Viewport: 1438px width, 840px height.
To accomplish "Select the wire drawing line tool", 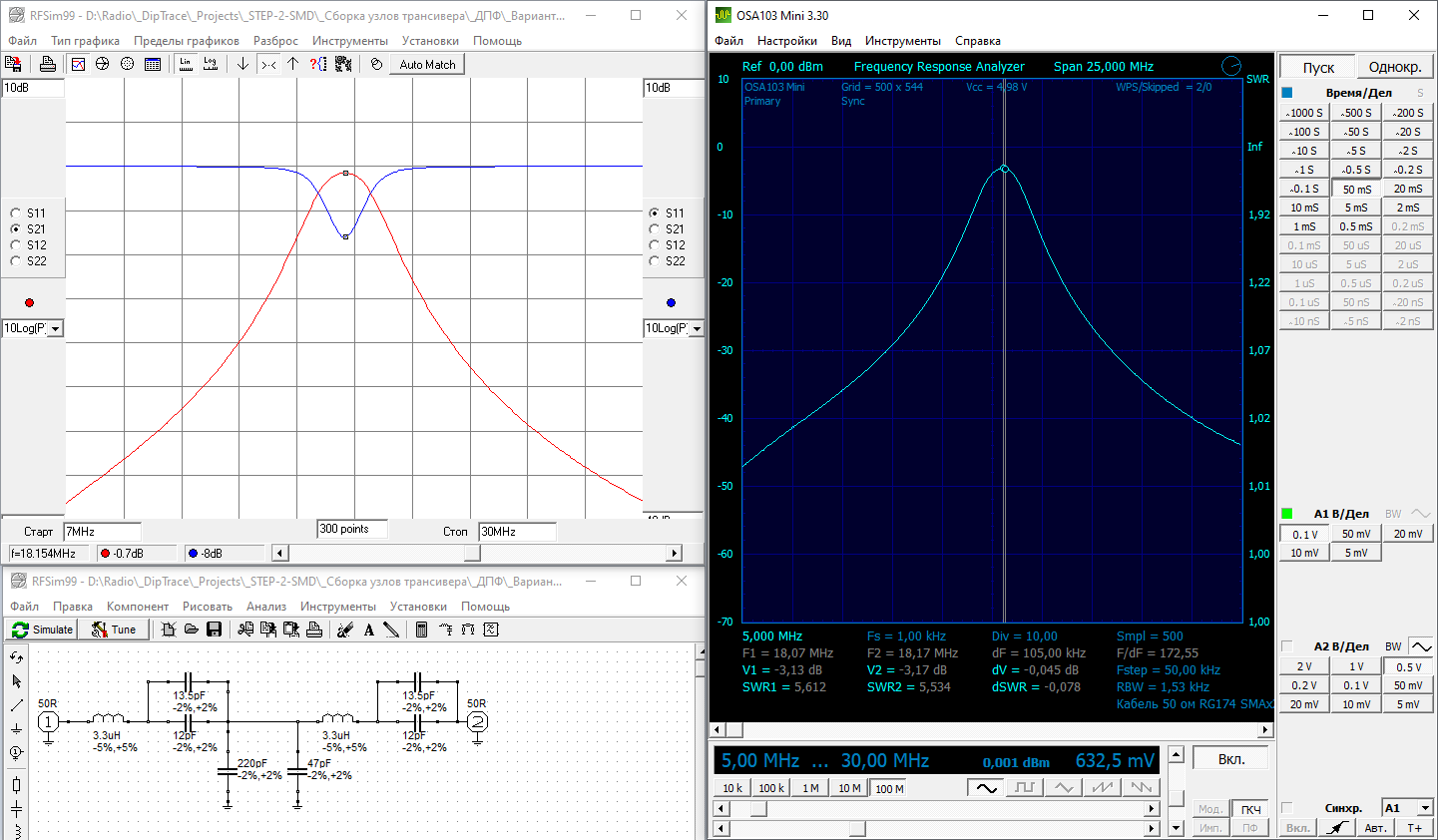I will pos(16,705).
